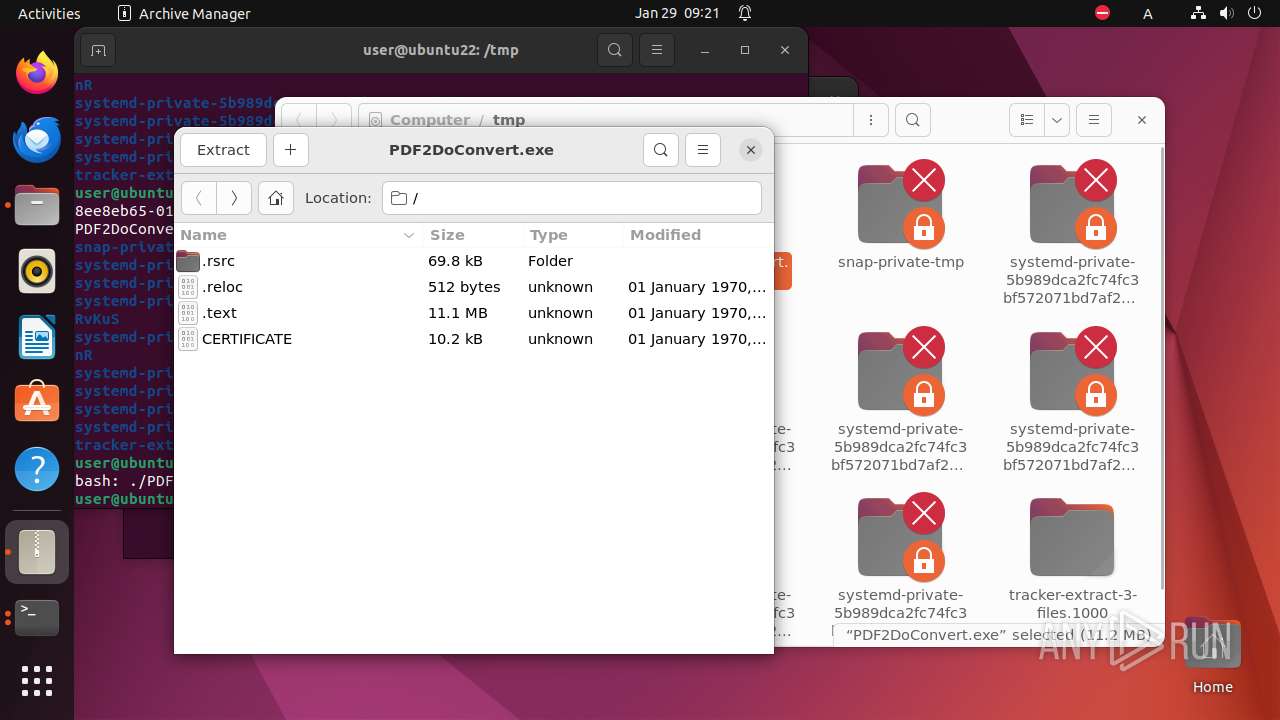Image resolution: width=1280 pixels, height=720 pixels.
Task: Open Files window path options menu
Action: (x=871, y=120)
